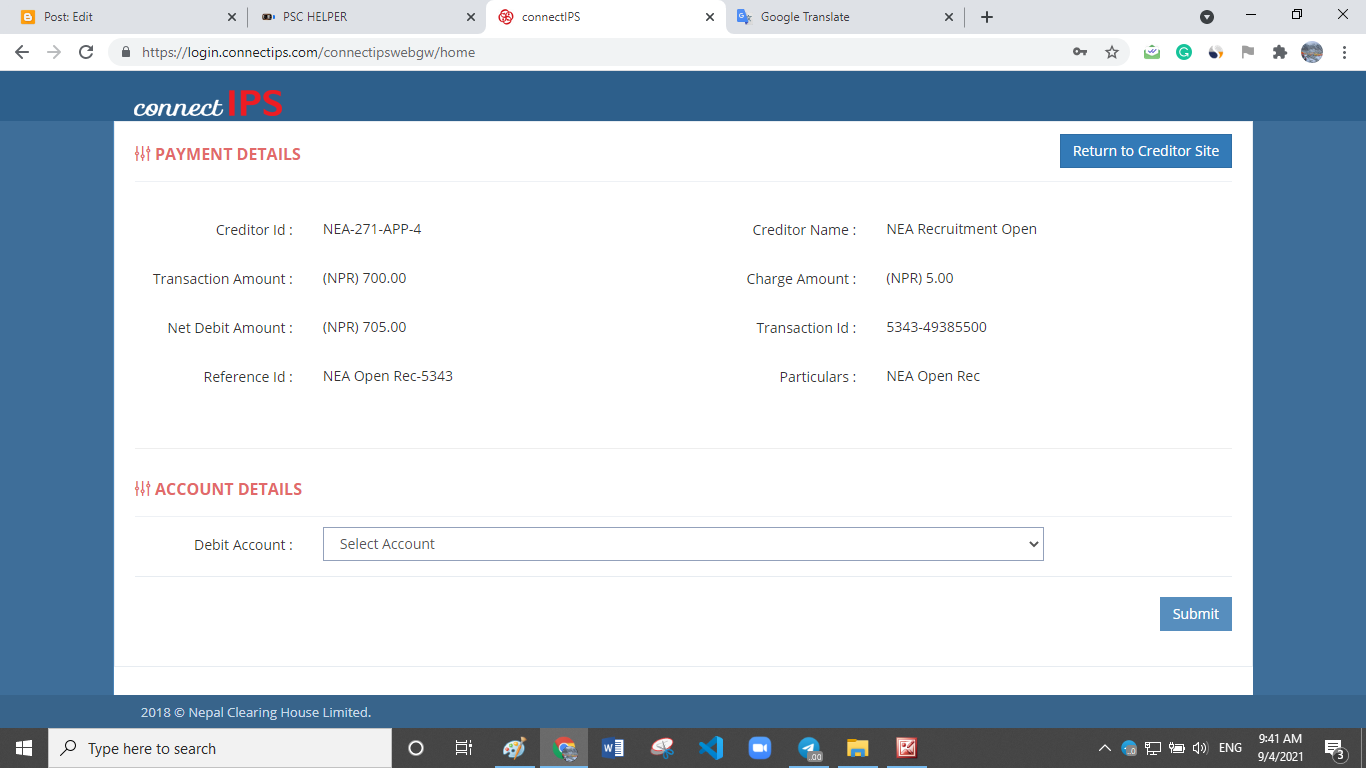
Task: Open a new browser tab
Action: point(987,17)
